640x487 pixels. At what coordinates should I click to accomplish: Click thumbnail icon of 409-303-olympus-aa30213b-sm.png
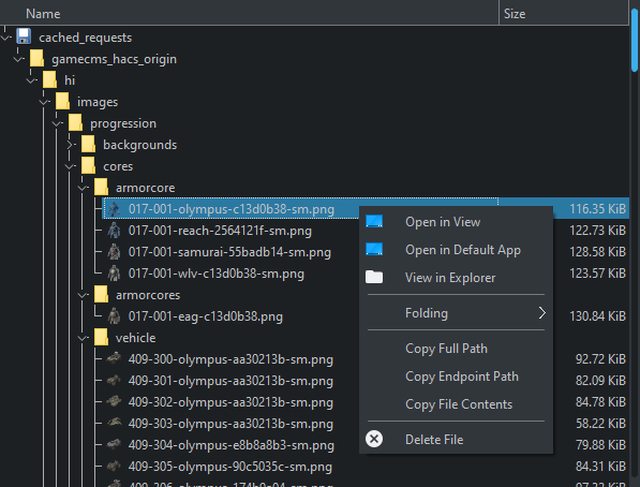[114, 423]
